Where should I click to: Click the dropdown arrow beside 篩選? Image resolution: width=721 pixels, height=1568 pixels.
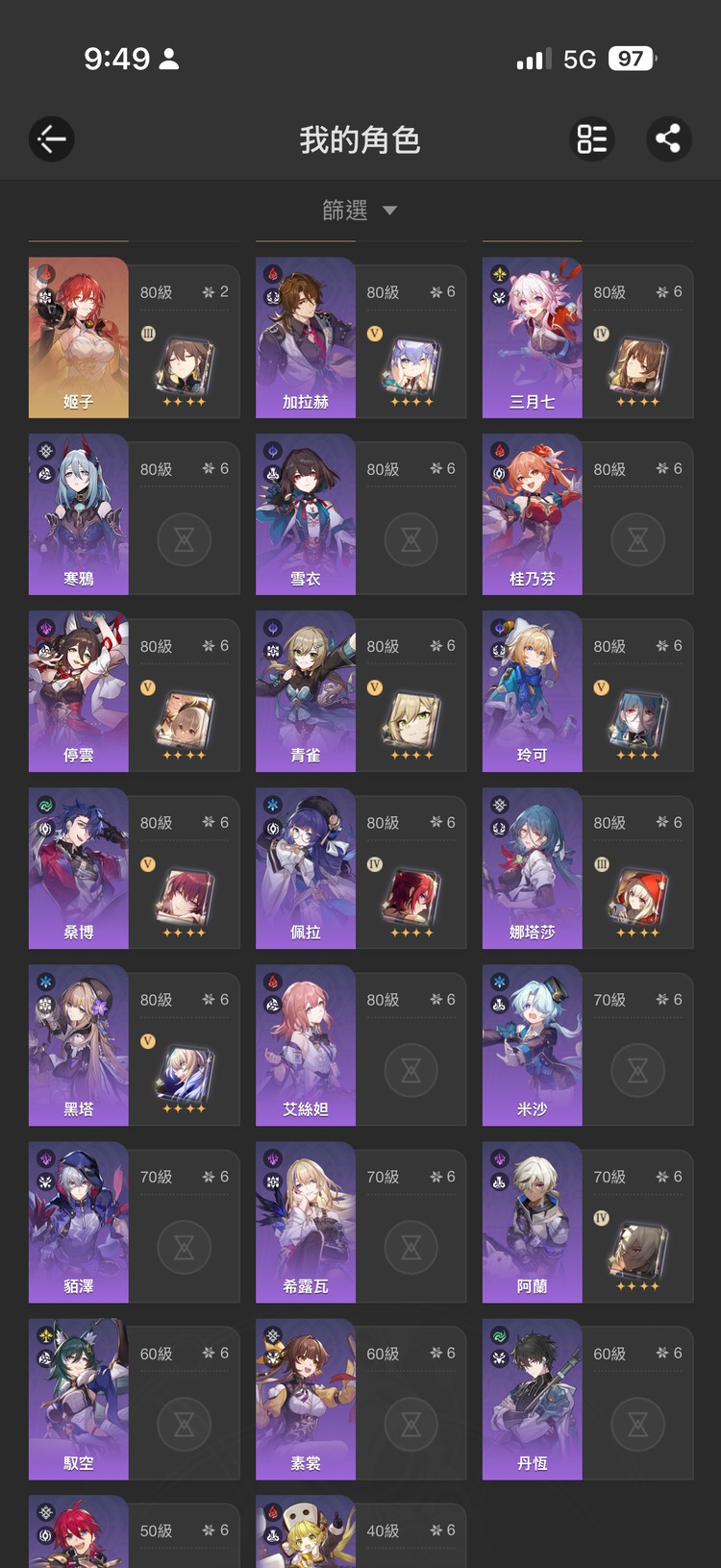[389, 211]
